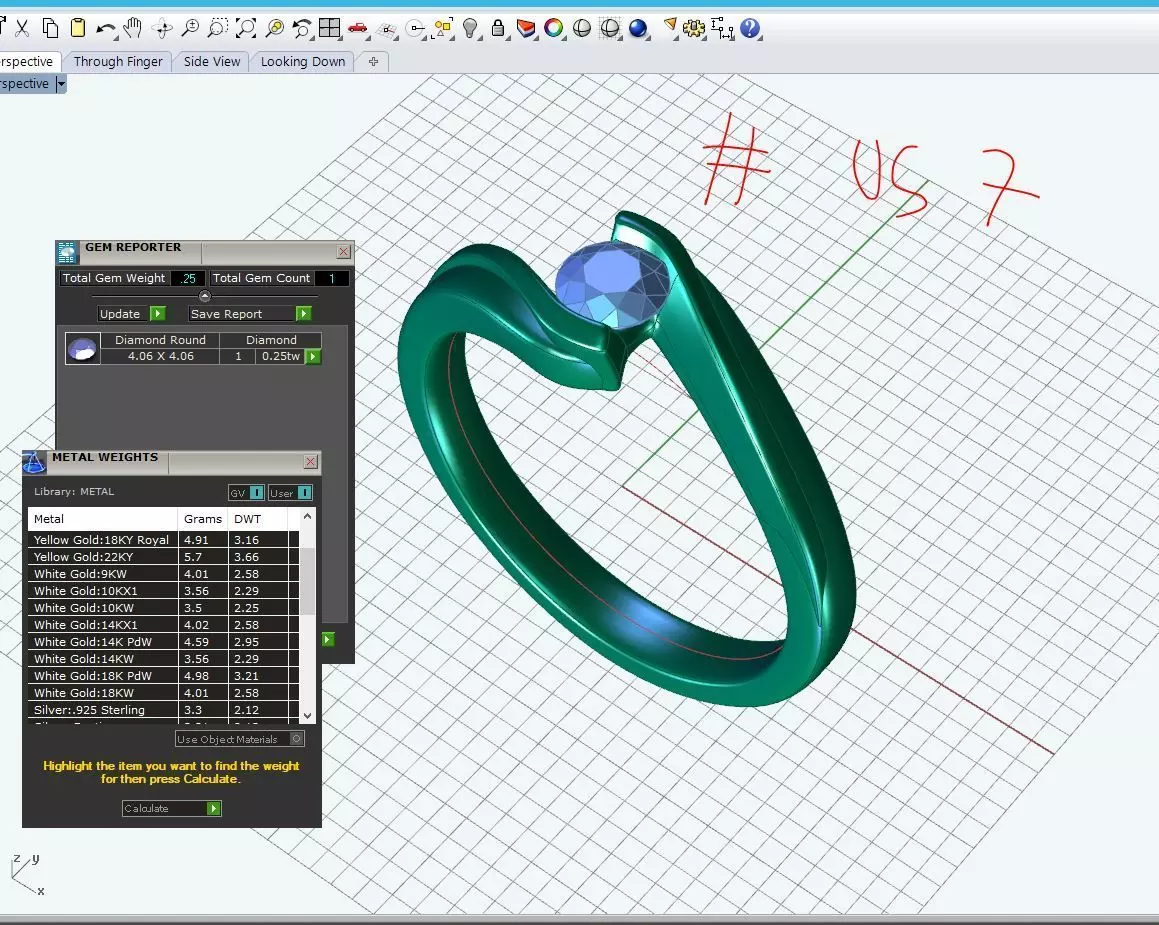Viewport: 1159px width, 925px height.
Task: Click the Zoom Selected icon
Action: click(274, 28)
